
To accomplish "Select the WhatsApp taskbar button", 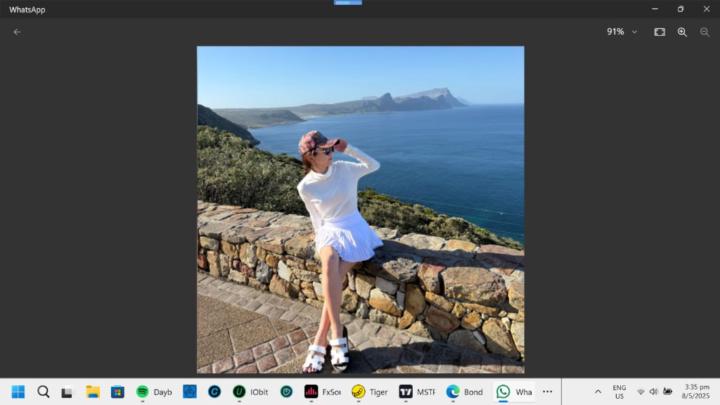I will pyautogui.click(x=514, y=392).
